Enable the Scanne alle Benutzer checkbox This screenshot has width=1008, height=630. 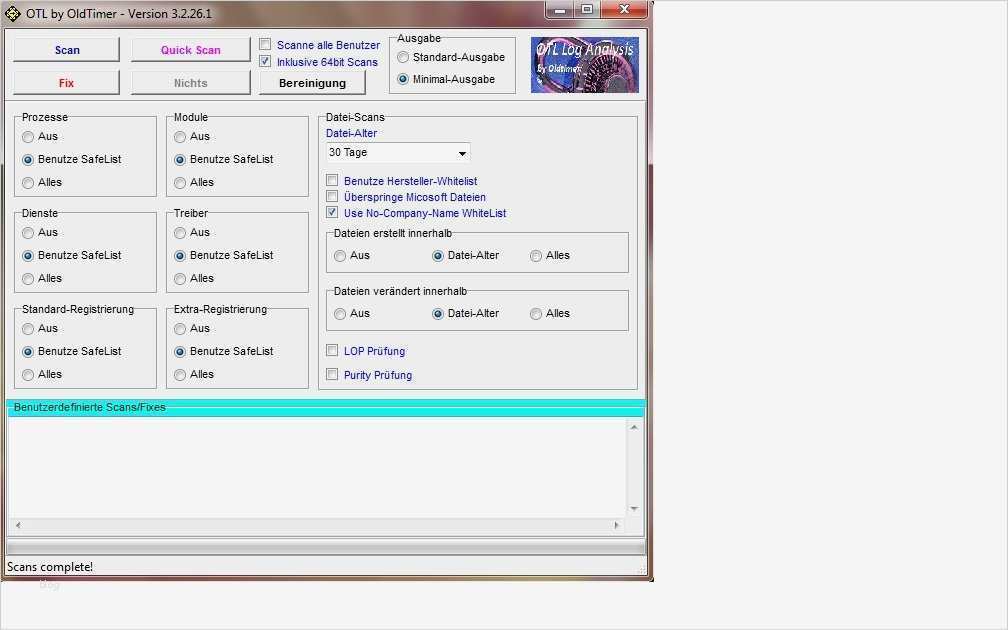(x=265, y=44)
